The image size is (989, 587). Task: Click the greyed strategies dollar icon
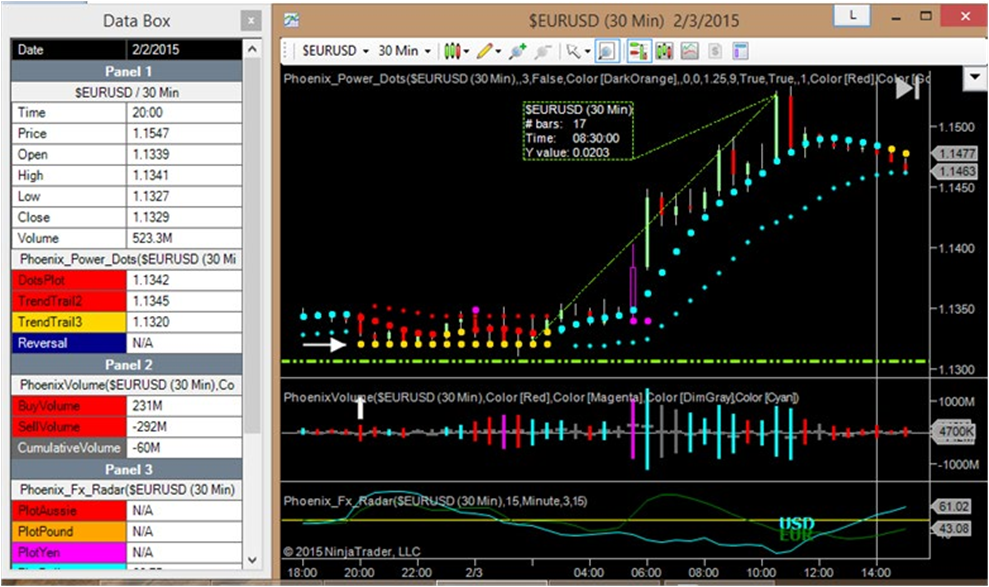pos(715,51)
